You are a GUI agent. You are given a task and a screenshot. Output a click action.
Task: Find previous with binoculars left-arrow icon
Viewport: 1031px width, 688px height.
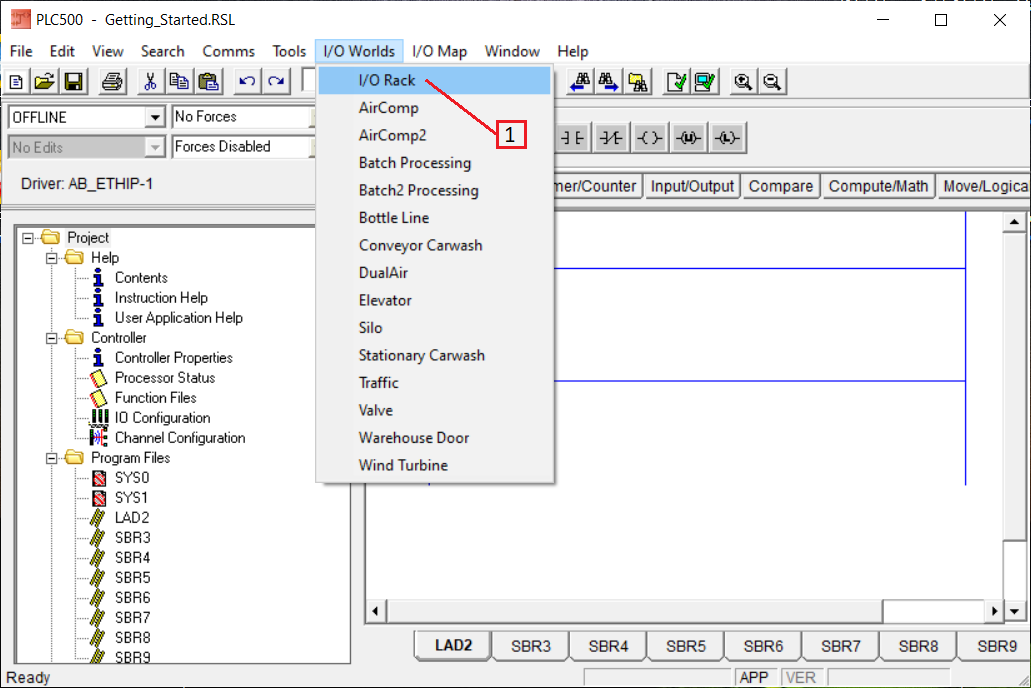(x=580, y=82)
